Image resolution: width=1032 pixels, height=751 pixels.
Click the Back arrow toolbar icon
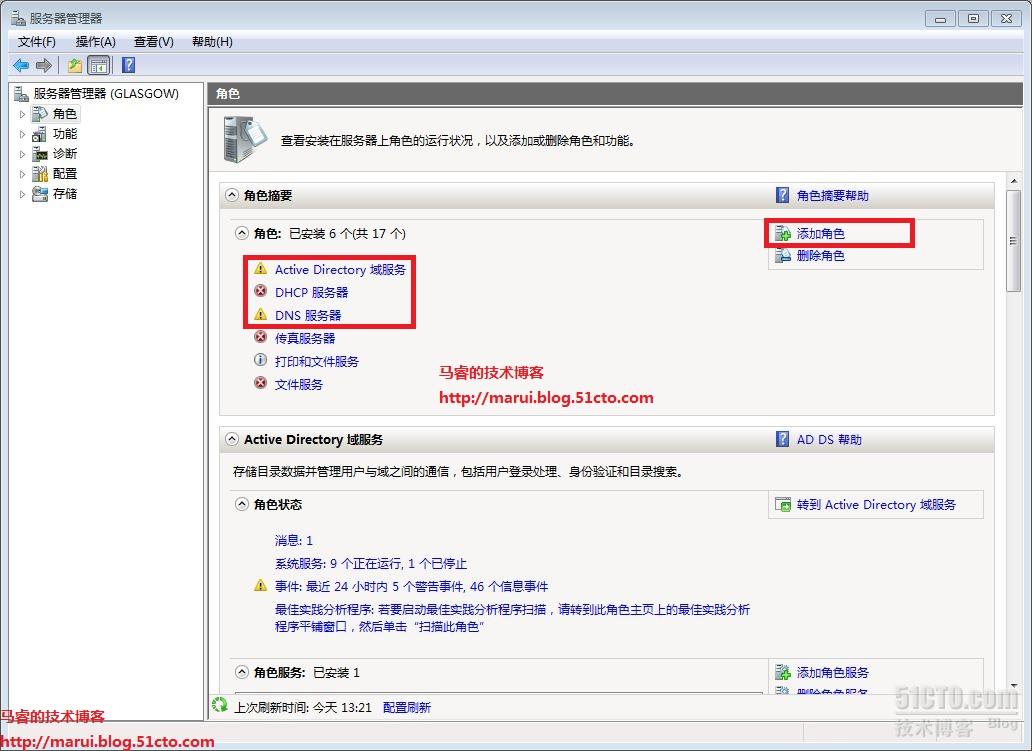21,65
